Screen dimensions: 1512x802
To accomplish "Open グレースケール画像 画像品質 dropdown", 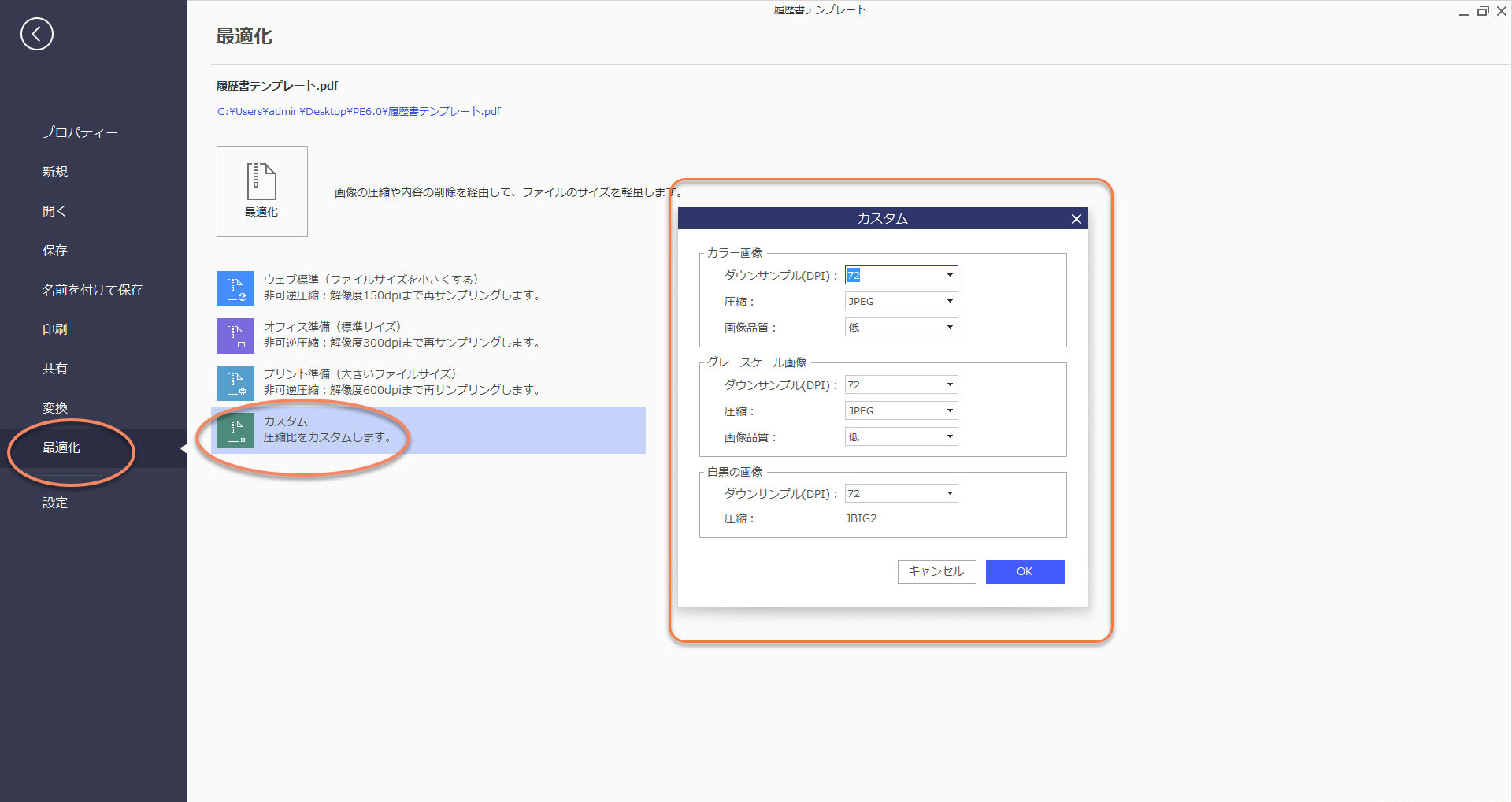I will (901, 436).
